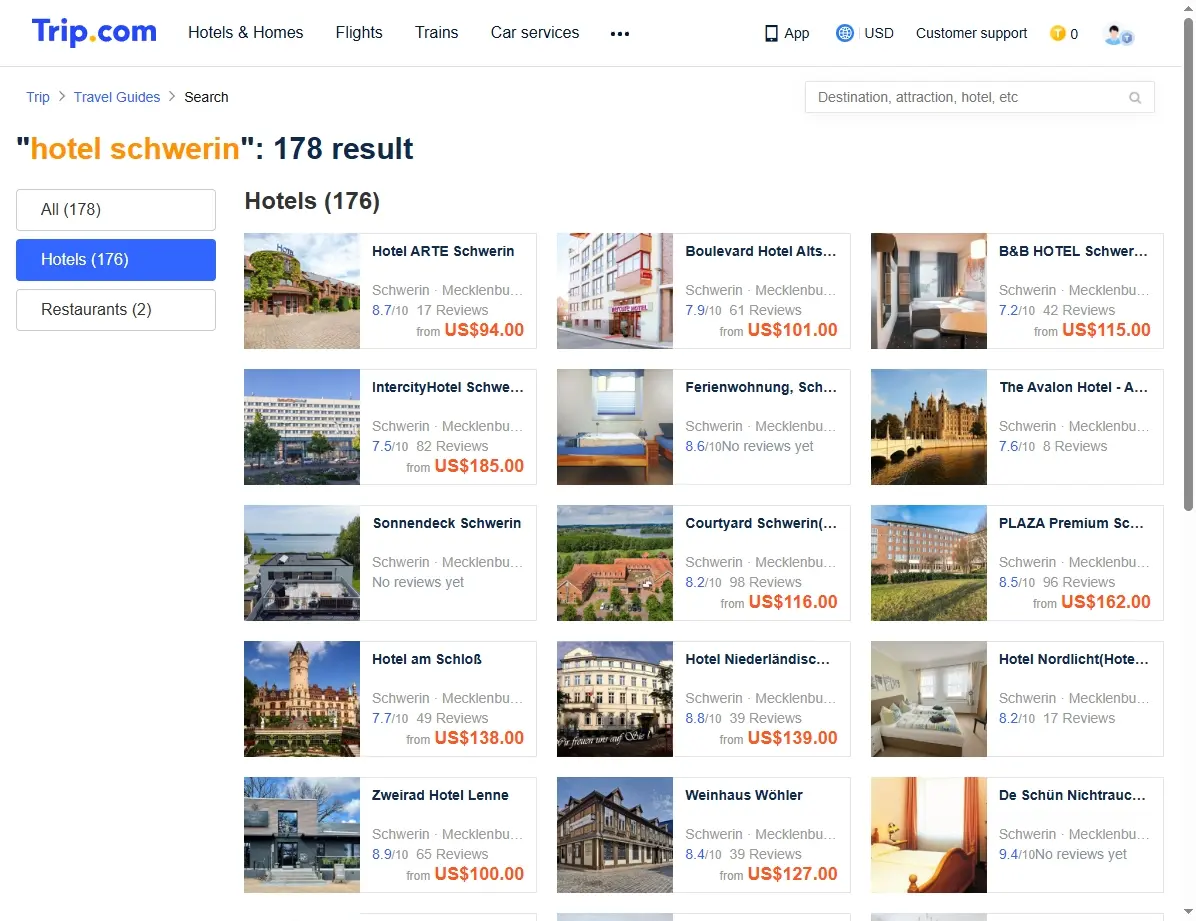Image resolution: width=1196 pixels, height=921 pixels.
Task: Click IntercityHotel Schwe... title
Action: point(448,387)
